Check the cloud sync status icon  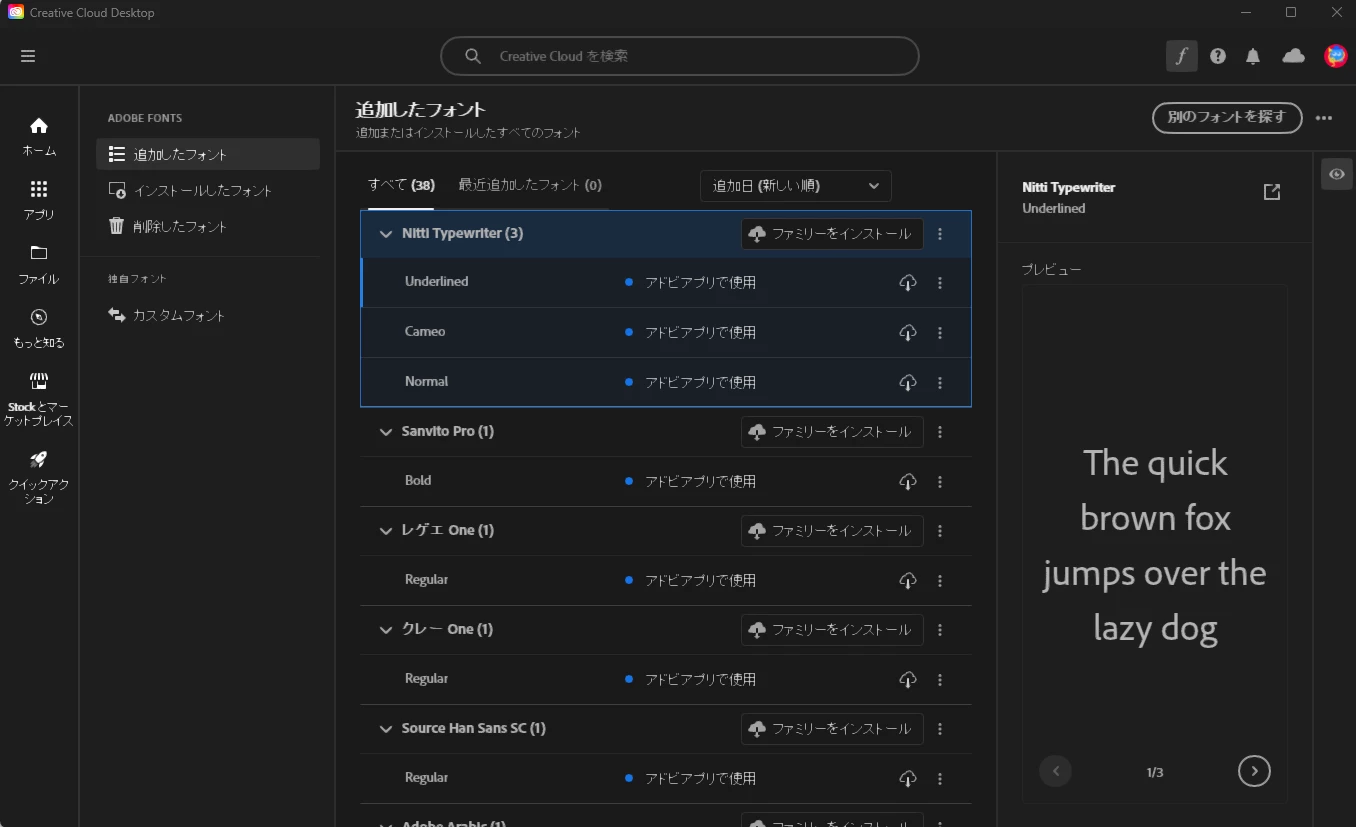1294,56
